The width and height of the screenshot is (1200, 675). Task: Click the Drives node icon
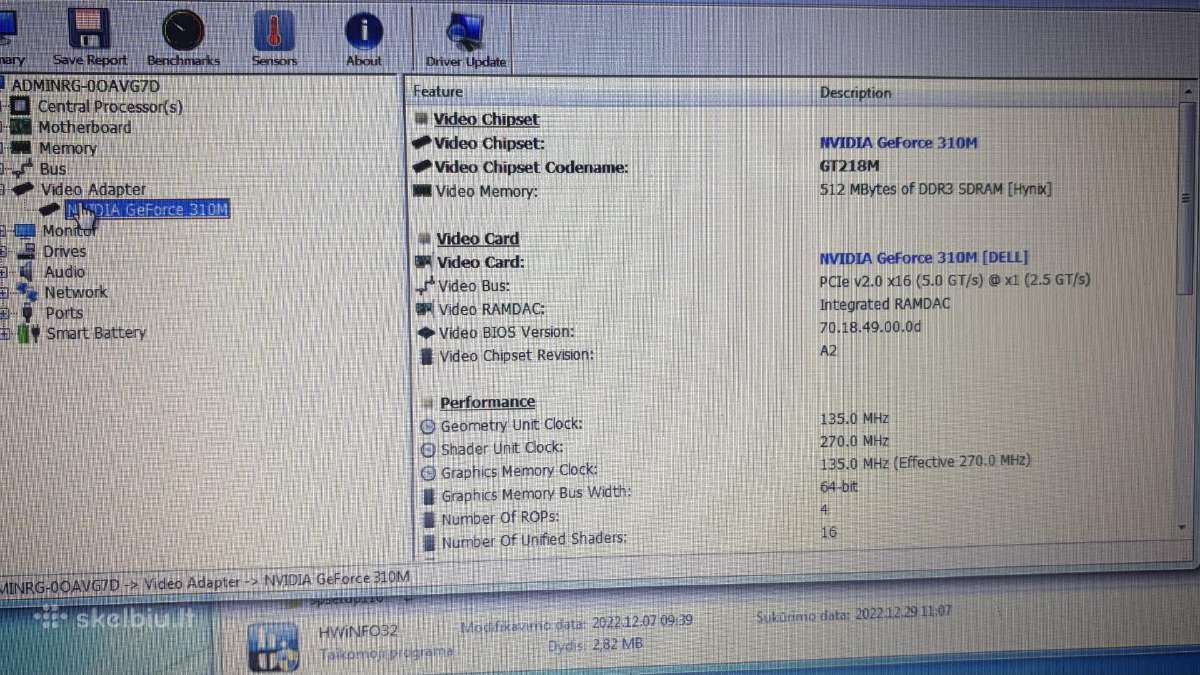coord(27,251)
